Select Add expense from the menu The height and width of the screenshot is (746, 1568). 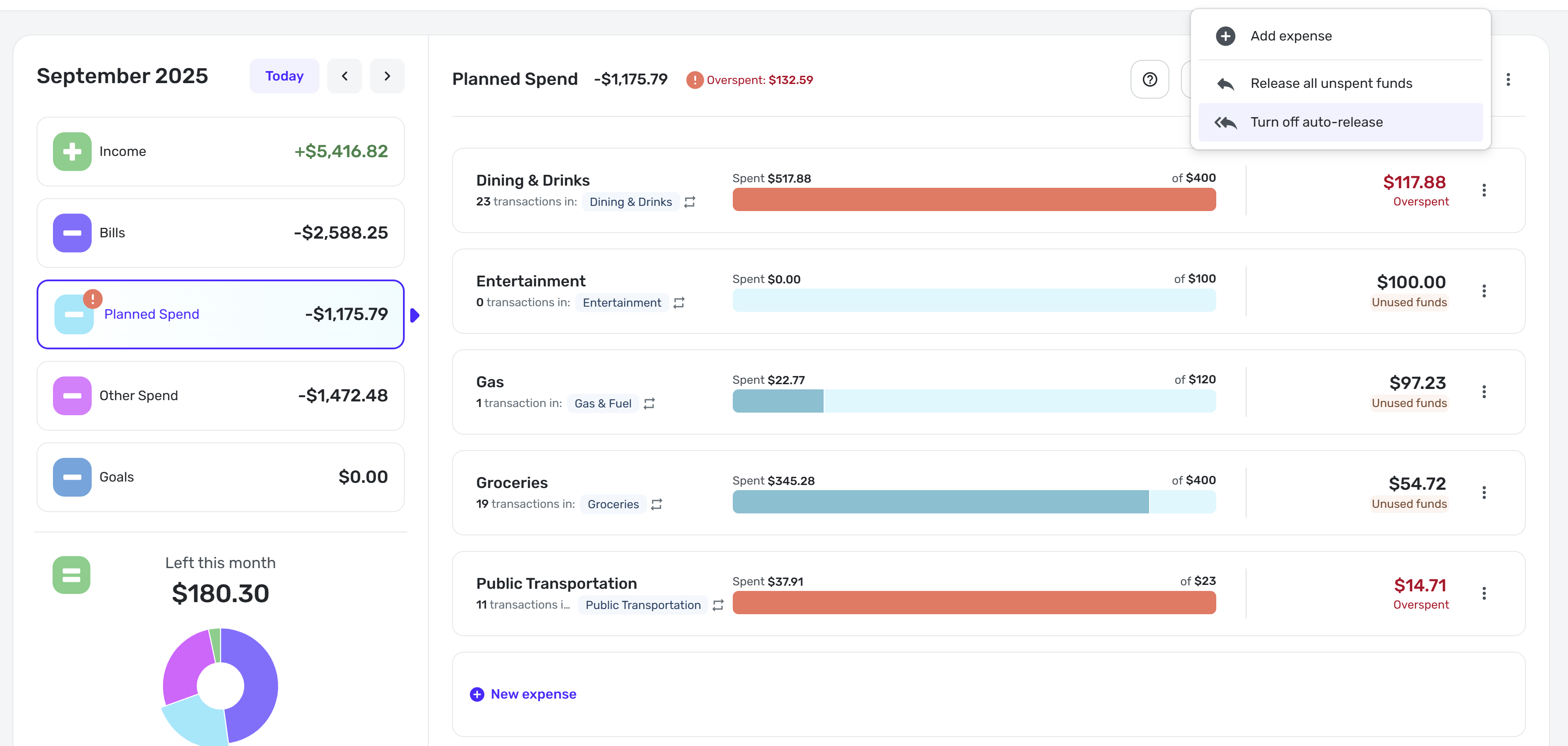tap(1290, 36)
